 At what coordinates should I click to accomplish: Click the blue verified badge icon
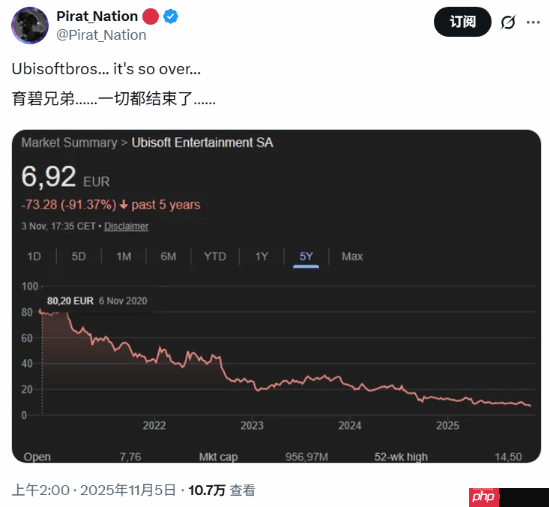click(171, 16)
